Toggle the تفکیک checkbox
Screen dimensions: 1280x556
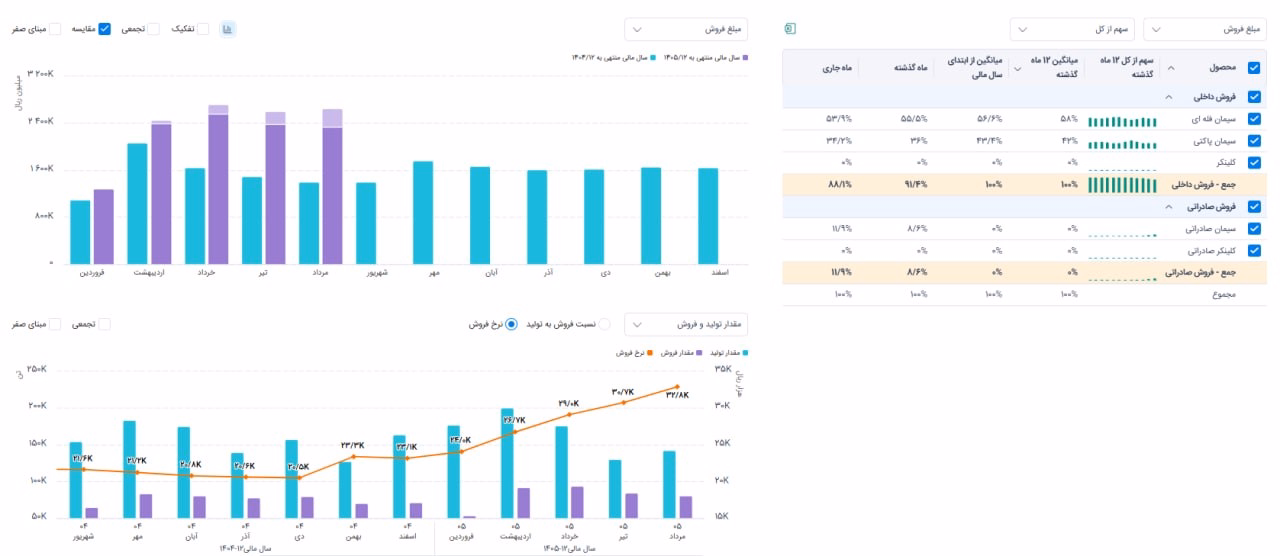[x=203, y=29]
